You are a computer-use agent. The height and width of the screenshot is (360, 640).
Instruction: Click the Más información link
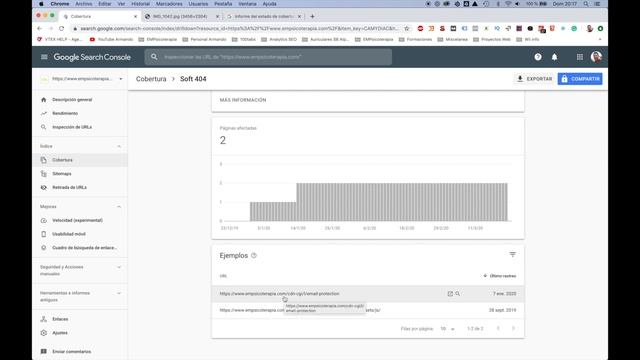click(243, 100)
